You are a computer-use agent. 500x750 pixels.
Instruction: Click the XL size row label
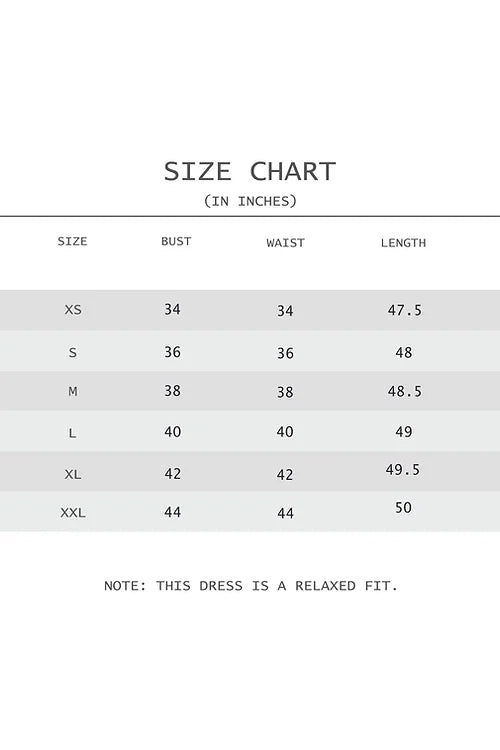pyautogui.click(x=73, y=474)
